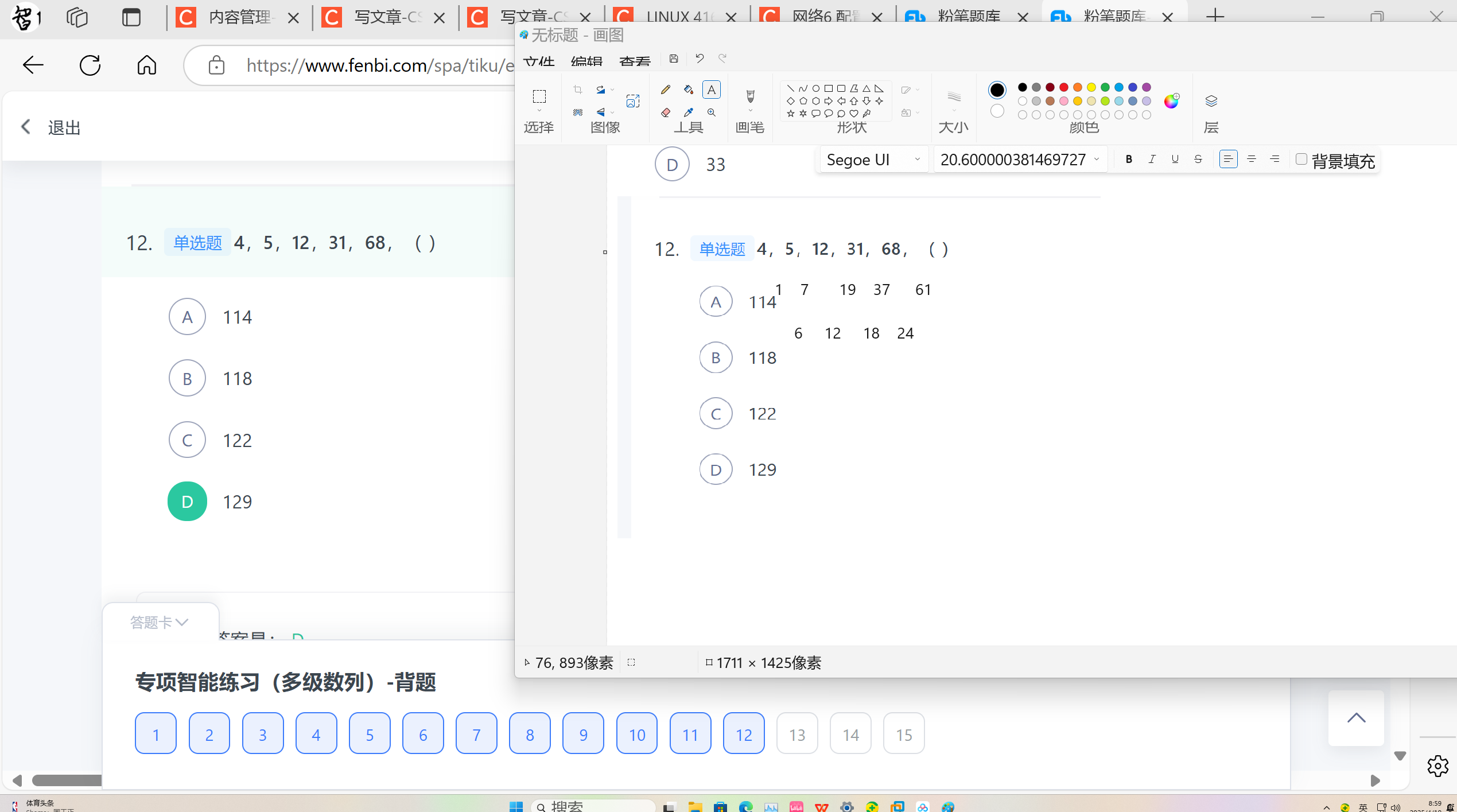Select the Fill bucket tool
This screenshot has height=812, width=1457.
[x=689, y=90]
